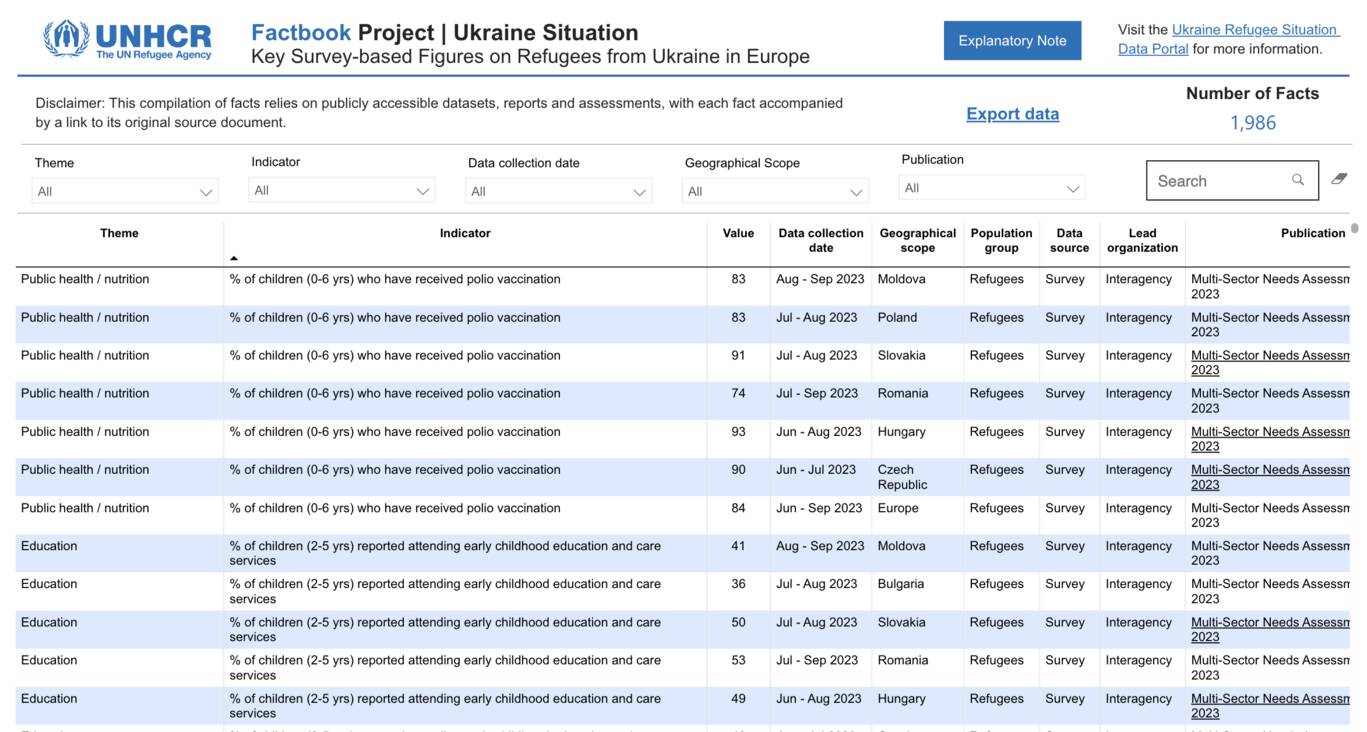Click the Number of Facts value 1,986
This screenshot has width=1367, height=732.
click(1252, 123)
